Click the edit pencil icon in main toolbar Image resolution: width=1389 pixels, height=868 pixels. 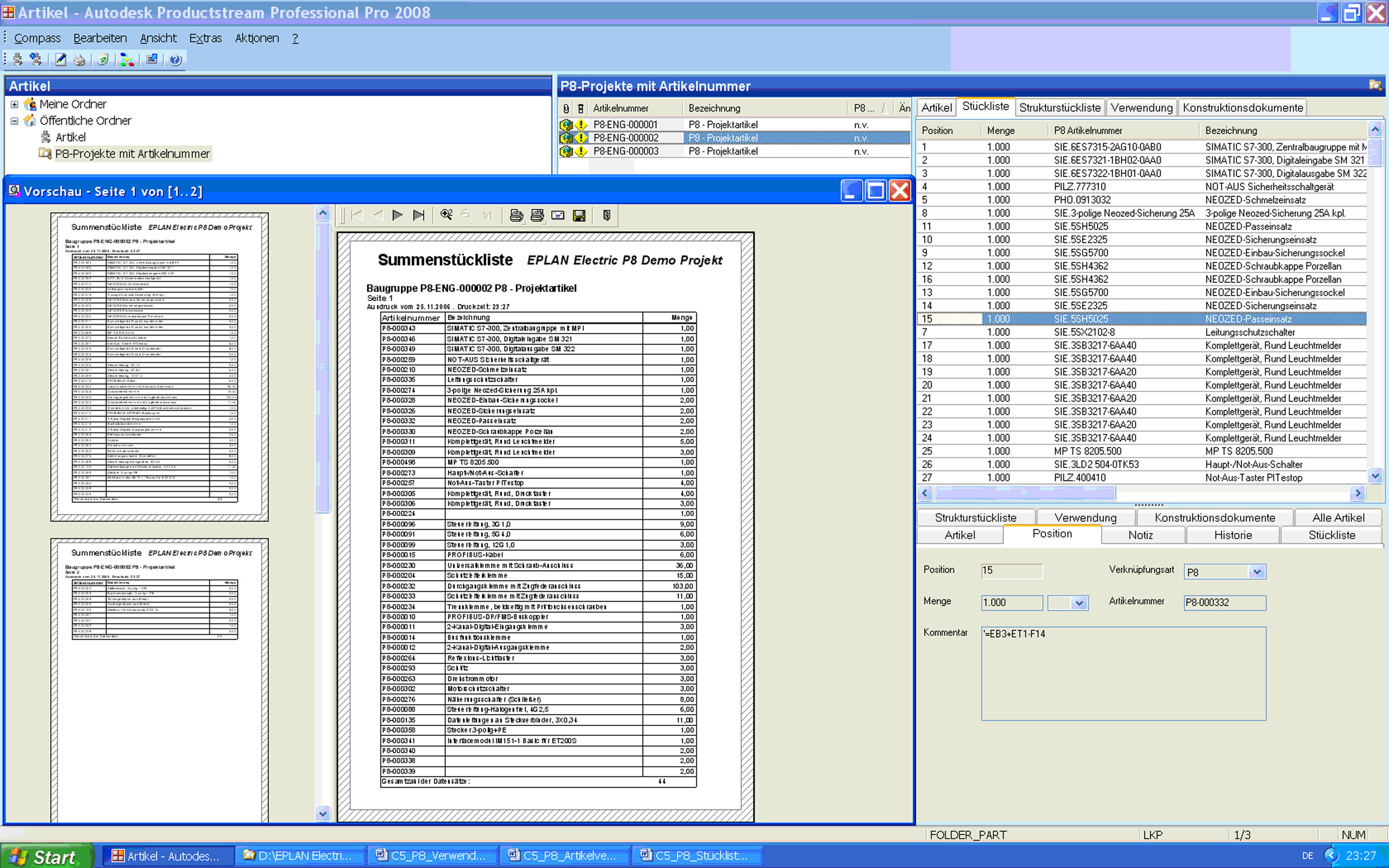61,60
